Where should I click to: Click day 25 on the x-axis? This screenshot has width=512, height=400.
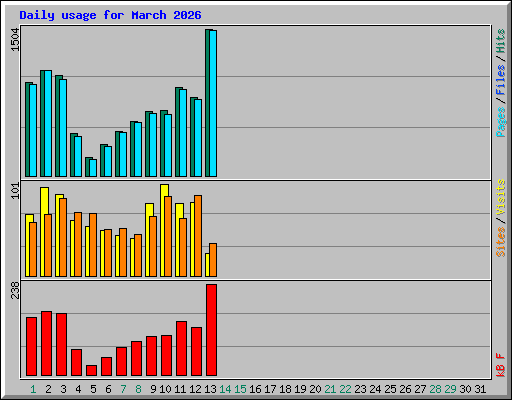click(x=390, y=389)
